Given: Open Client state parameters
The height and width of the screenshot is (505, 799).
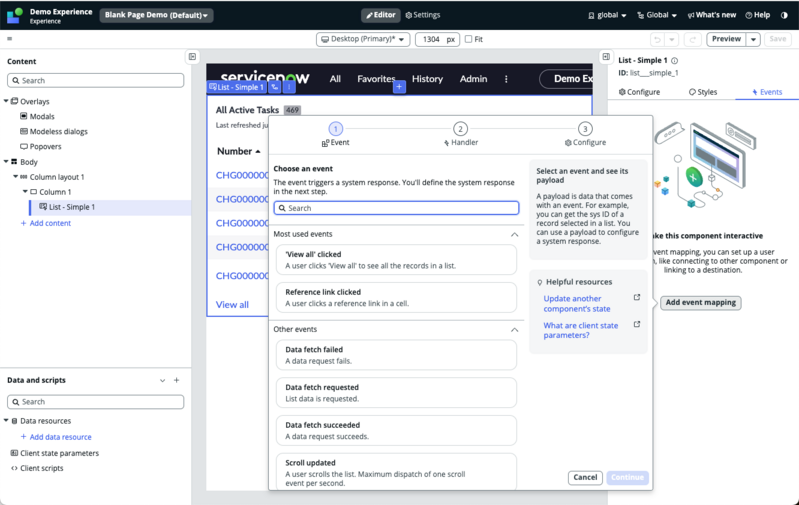Looking at the screenshot, I should click(60, 453).
